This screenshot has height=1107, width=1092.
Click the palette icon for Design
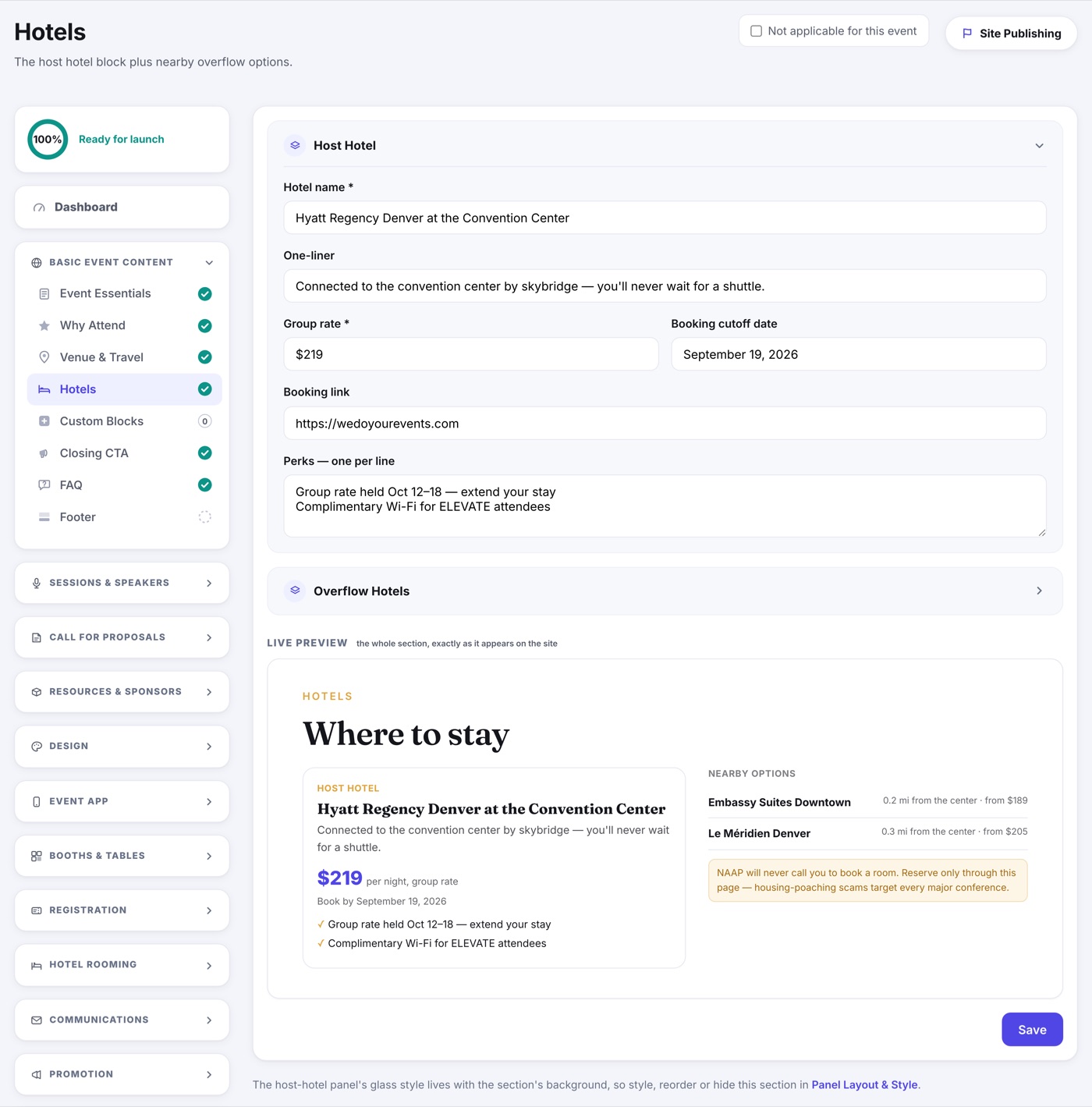tap(37, 747)
